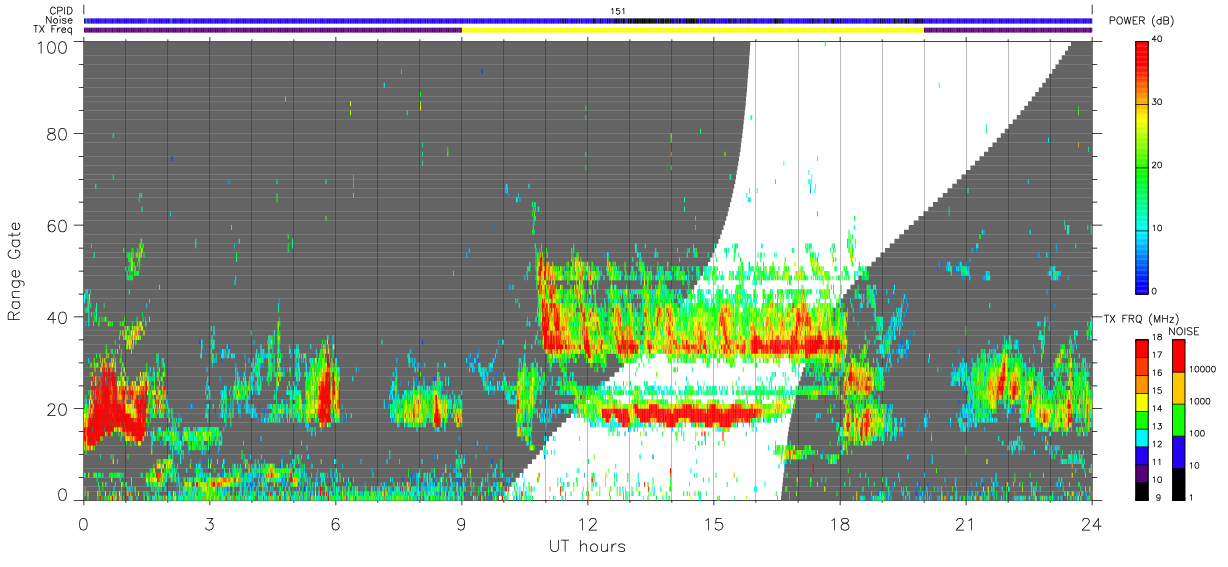Click the CPID label above the plot
Image resolution: width=1228 pixels, height=567 pixels.
(61, 11)
